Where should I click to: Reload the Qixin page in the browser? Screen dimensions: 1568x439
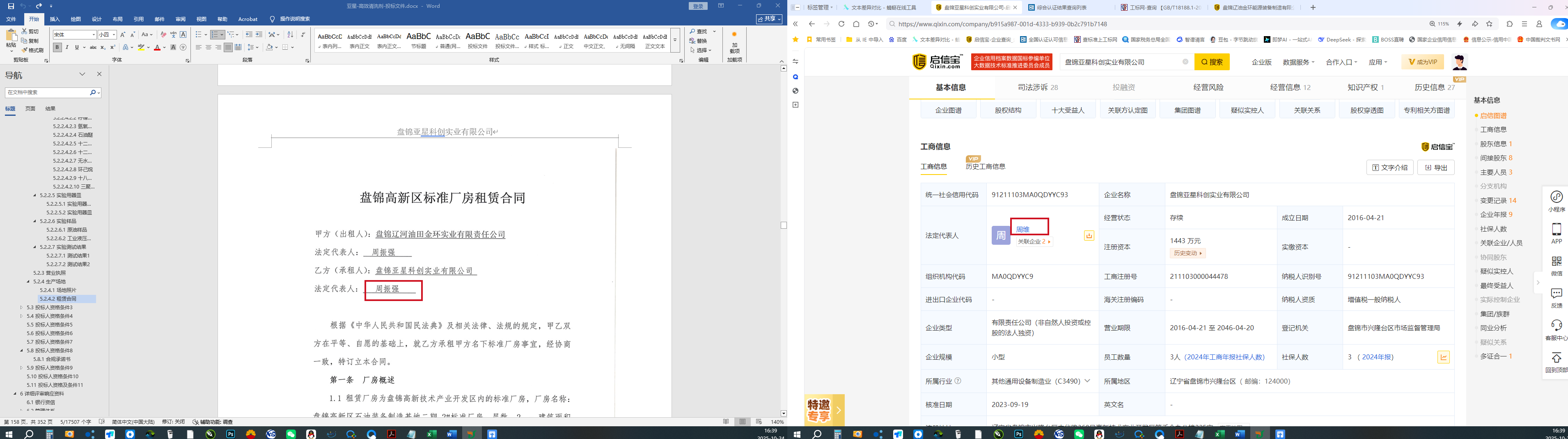pos(841,24)
